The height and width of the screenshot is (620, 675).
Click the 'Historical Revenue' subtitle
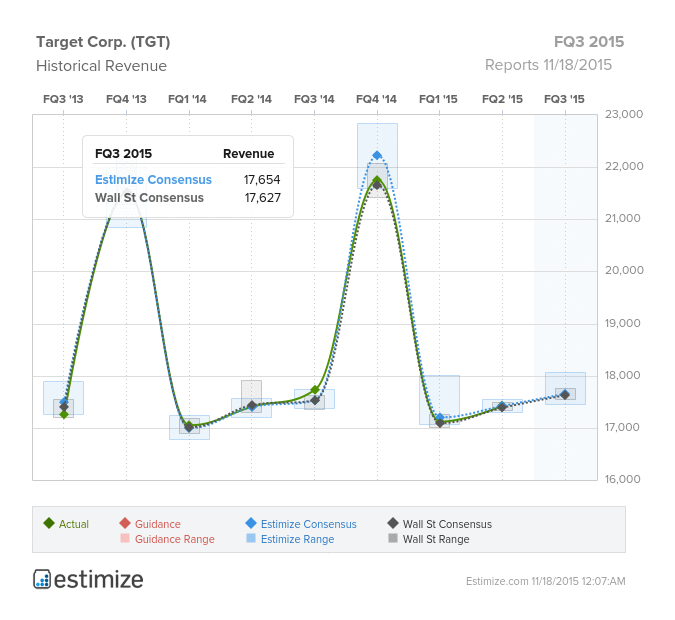[x=102, y=66]
